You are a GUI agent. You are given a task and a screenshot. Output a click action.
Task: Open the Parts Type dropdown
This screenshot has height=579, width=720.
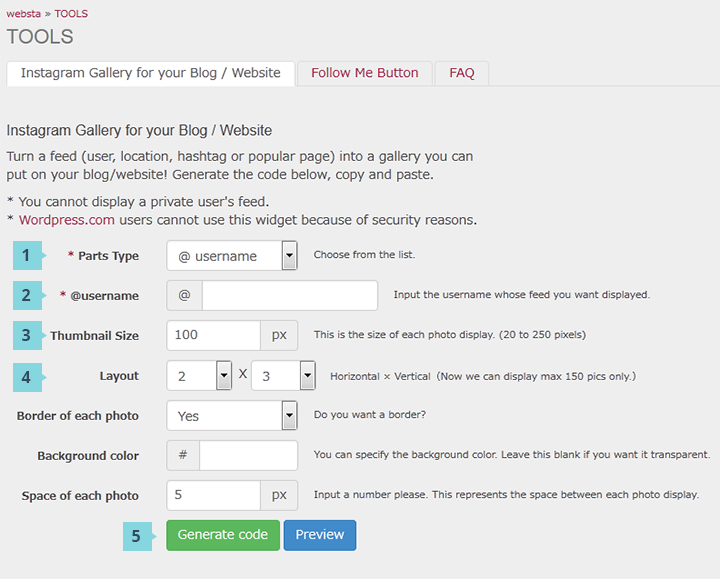coord(232,255)
